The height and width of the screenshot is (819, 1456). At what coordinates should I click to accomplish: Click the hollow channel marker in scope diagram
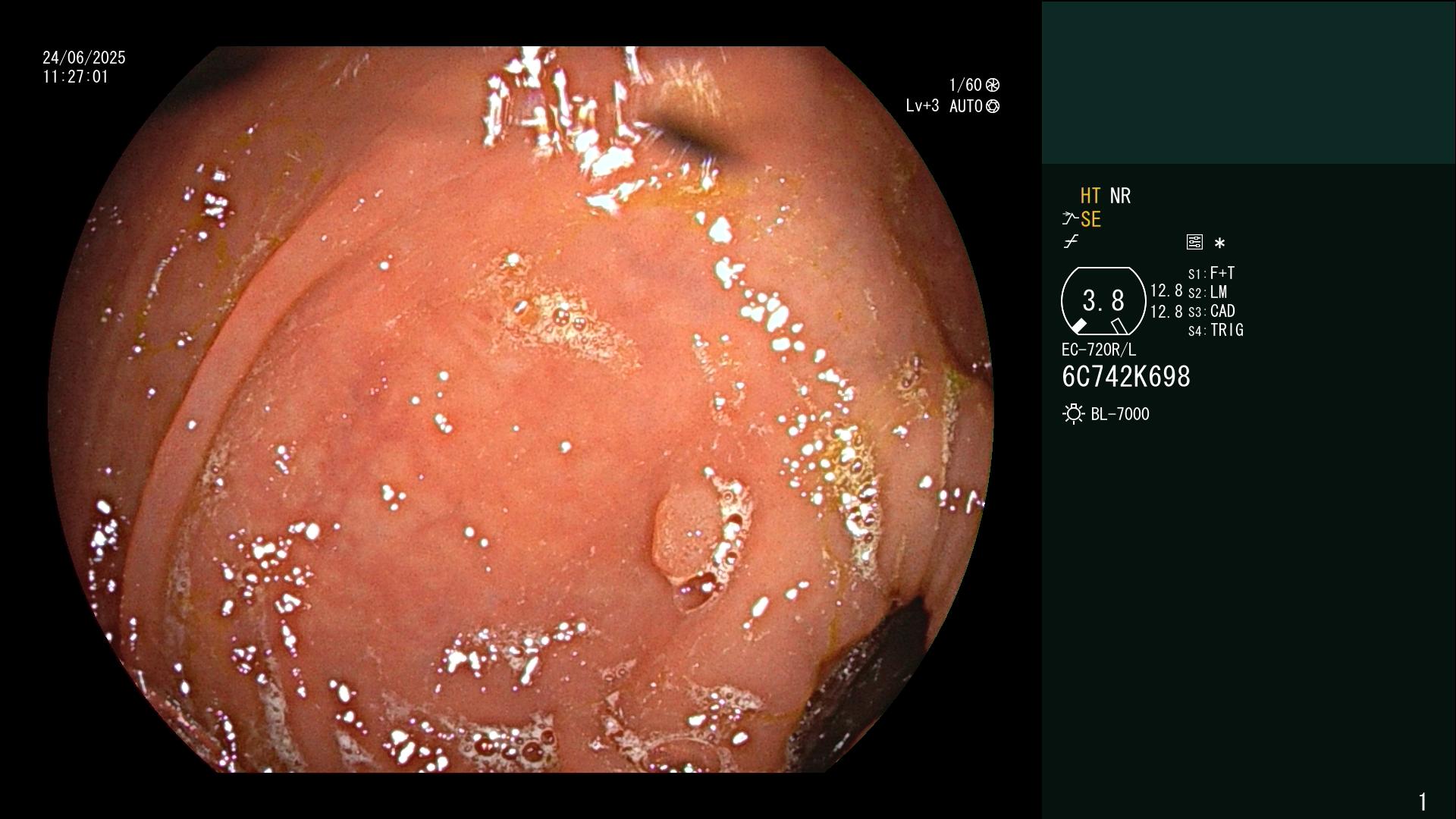coord(1119,326)
